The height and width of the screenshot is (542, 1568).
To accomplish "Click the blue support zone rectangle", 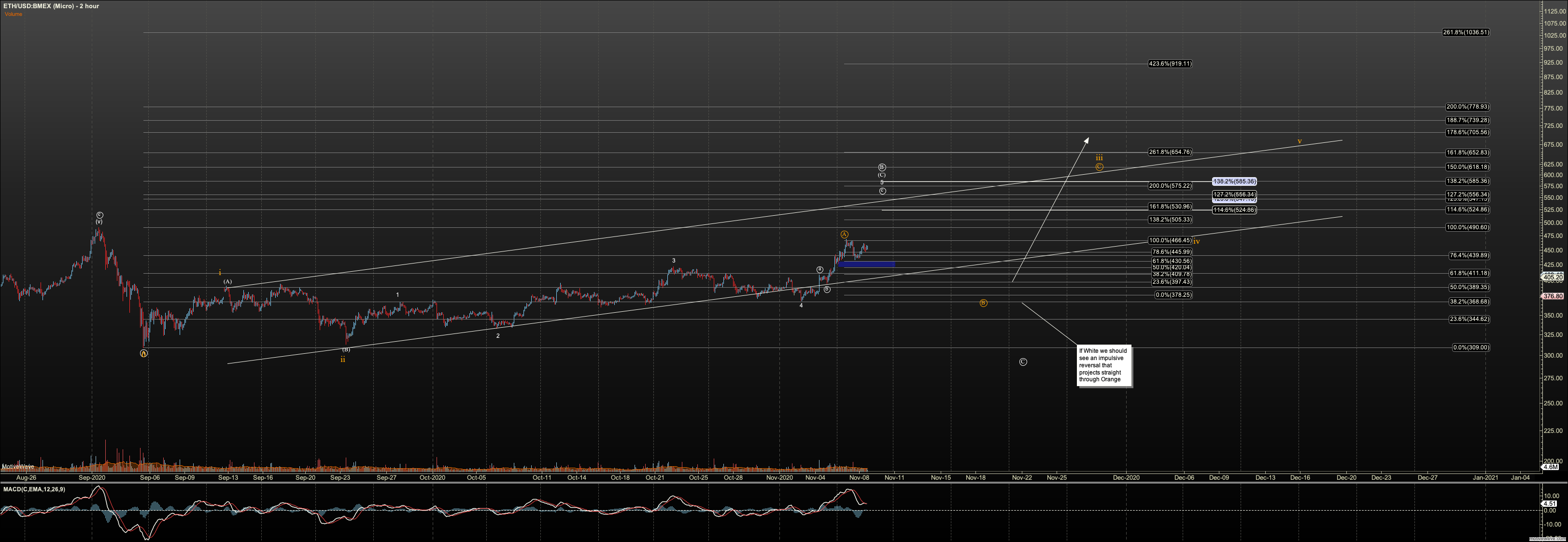I will click(866, 264).
